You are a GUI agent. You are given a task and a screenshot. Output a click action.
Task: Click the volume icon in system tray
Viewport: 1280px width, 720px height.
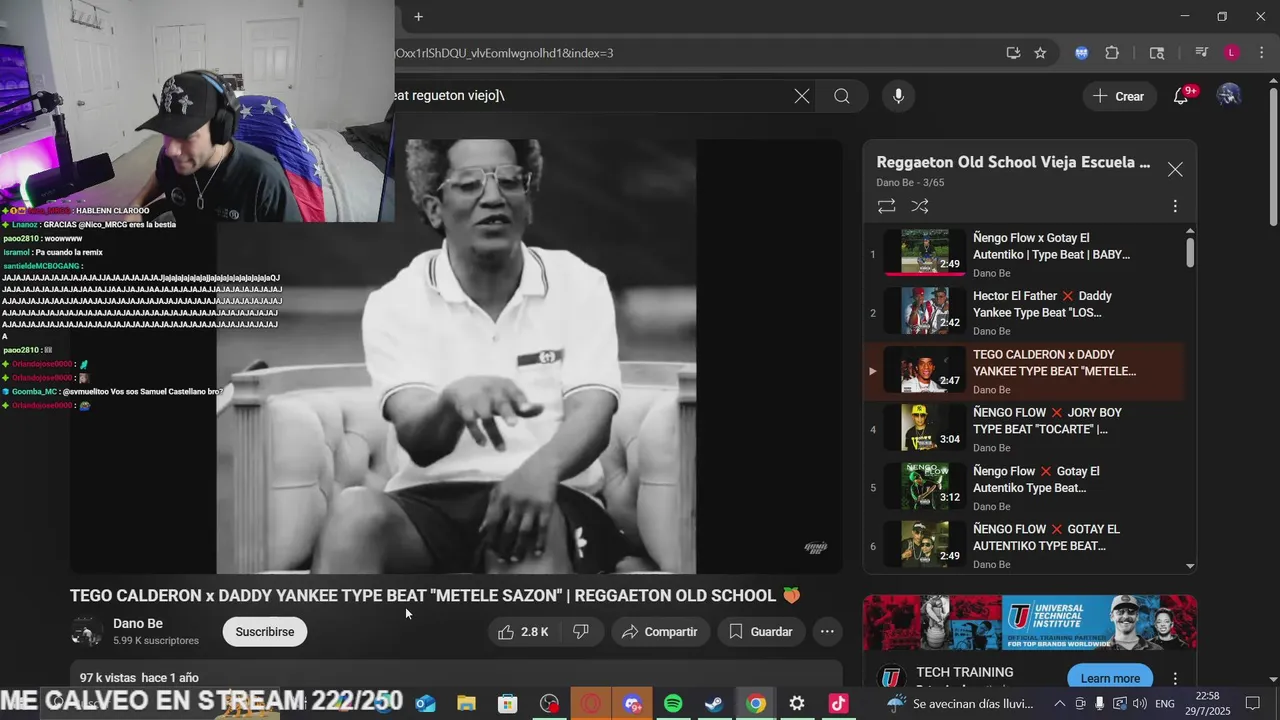(x=1139, y=704)
